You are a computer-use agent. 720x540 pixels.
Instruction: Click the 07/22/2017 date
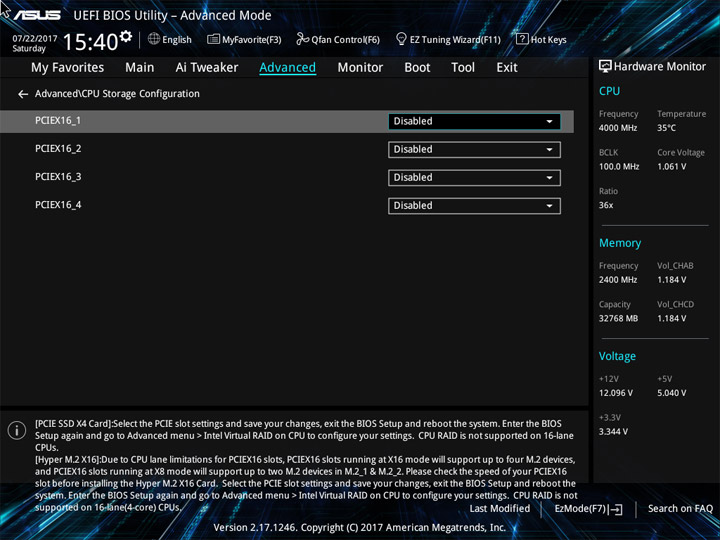pos(35,39)
